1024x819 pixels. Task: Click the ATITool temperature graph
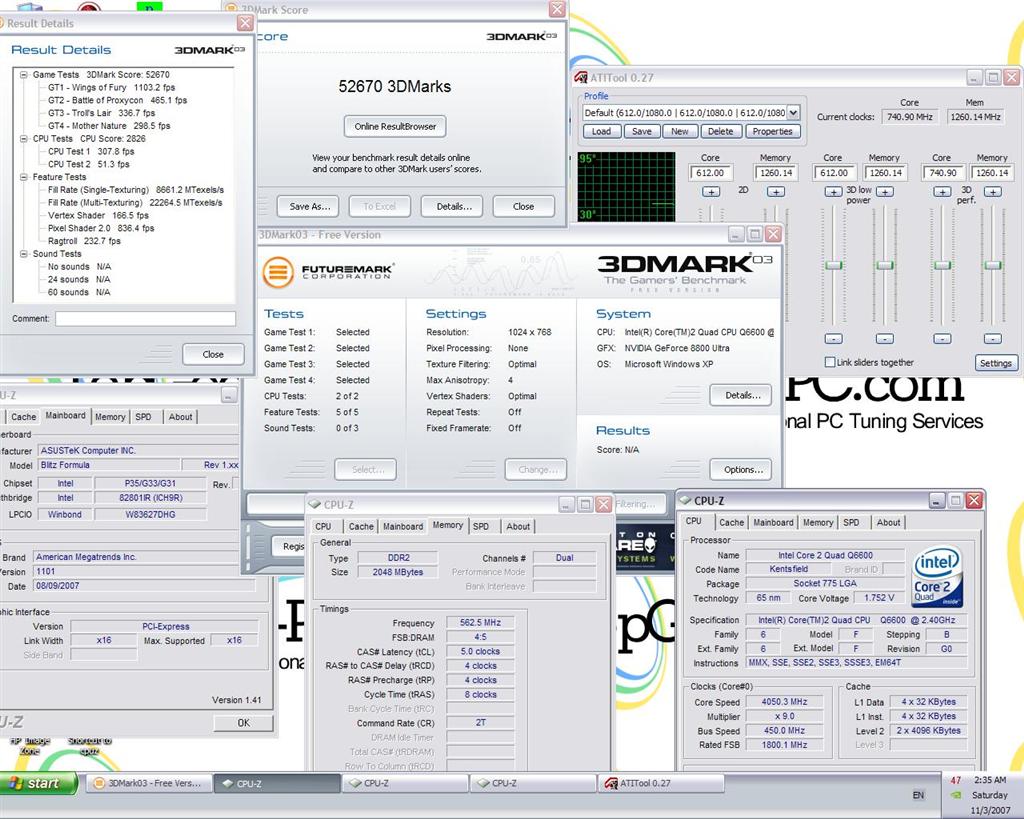pos(626,187)
